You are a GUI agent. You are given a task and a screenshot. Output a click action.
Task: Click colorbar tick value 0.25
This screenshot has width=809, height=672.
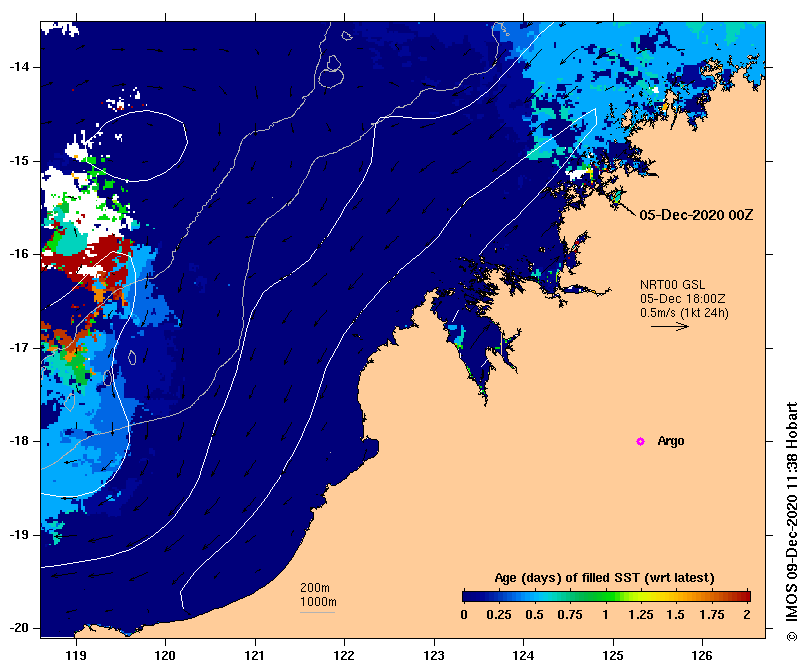(x=498, y=615)
